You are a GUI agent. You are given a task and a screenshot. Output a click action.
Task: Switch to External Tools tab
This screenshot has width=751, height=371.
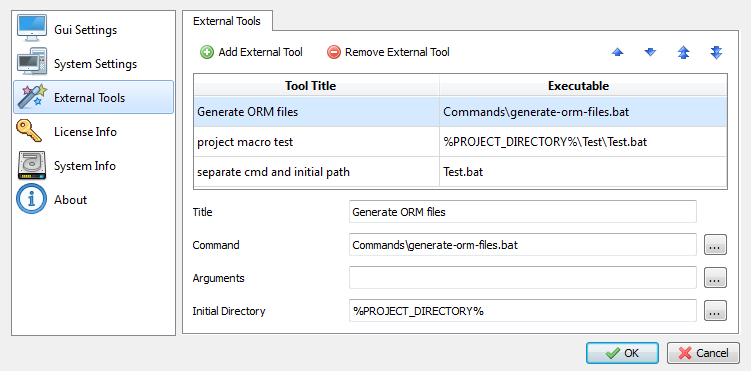[227, 21]
